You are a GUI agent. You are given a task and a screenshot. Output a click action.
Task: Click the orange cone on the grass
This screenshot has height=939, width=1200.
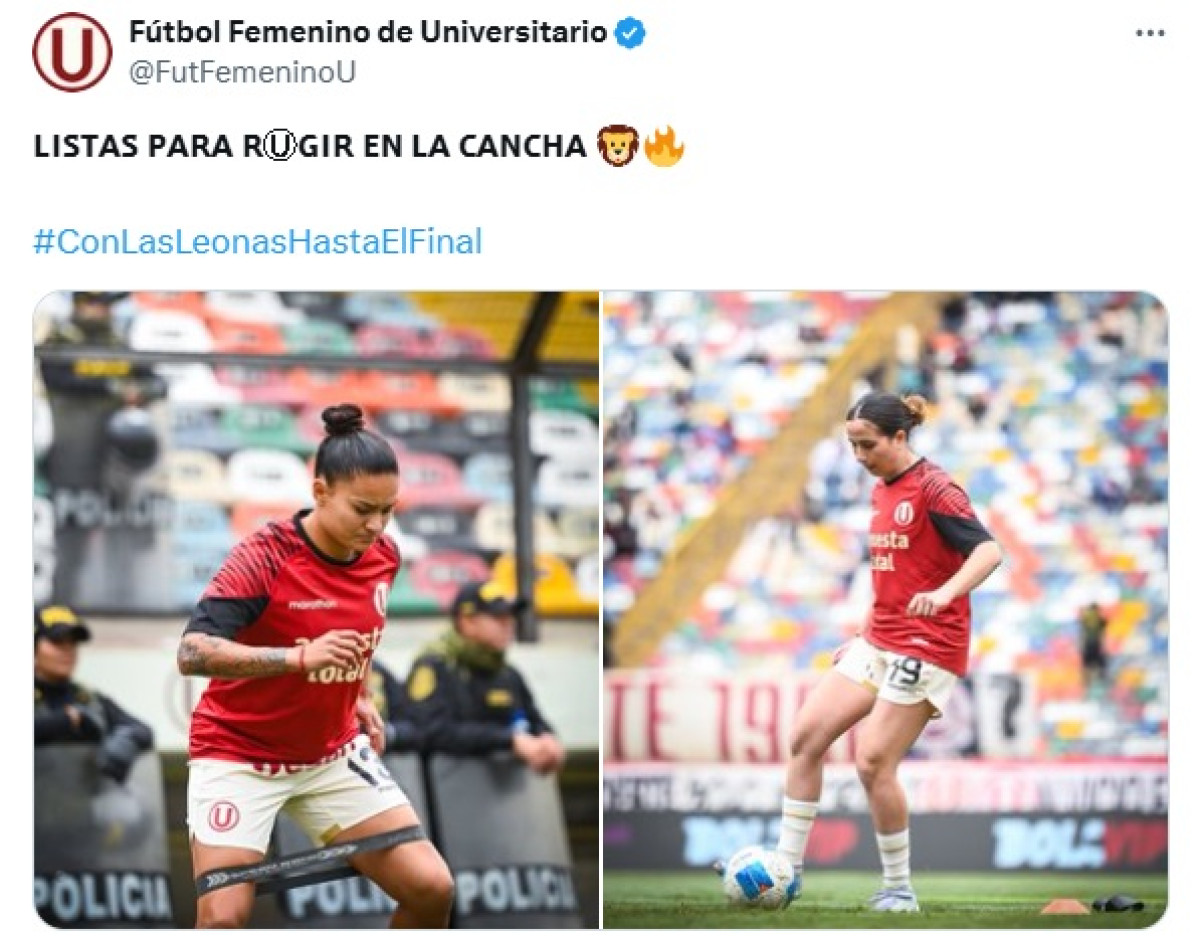[x=1064, y=906]
